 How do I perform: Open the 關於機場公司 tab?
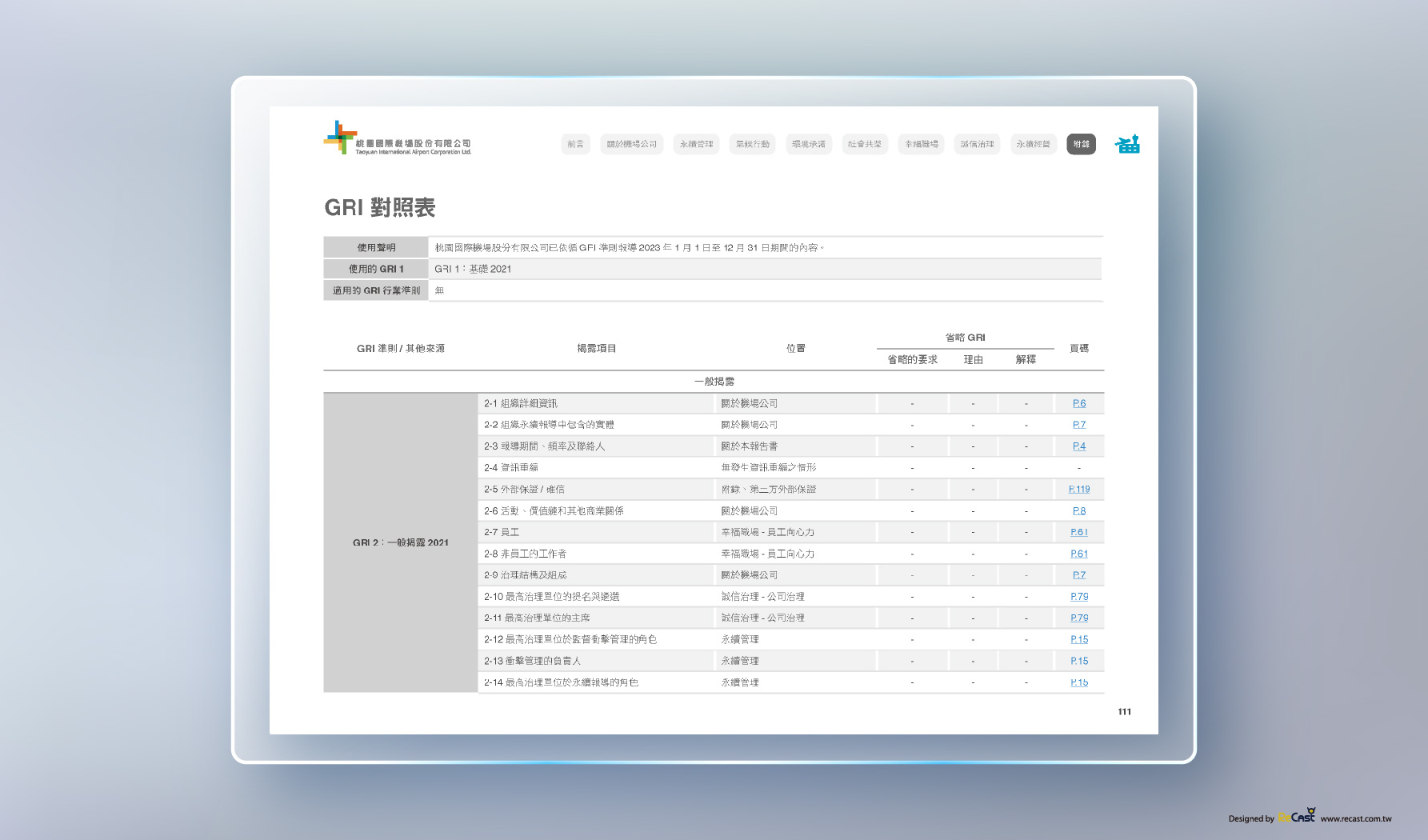click(x=631, y=144)
